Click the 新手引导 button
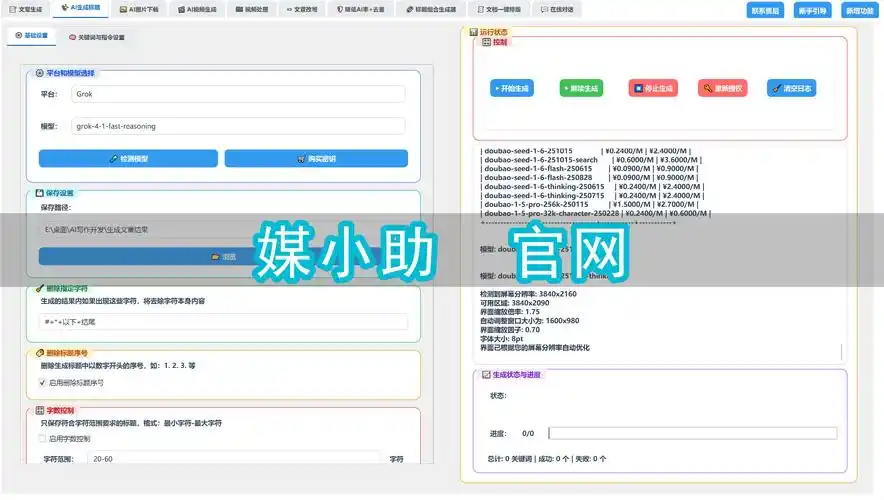Viewport: 884px width, 500px height. pos(812,10)
